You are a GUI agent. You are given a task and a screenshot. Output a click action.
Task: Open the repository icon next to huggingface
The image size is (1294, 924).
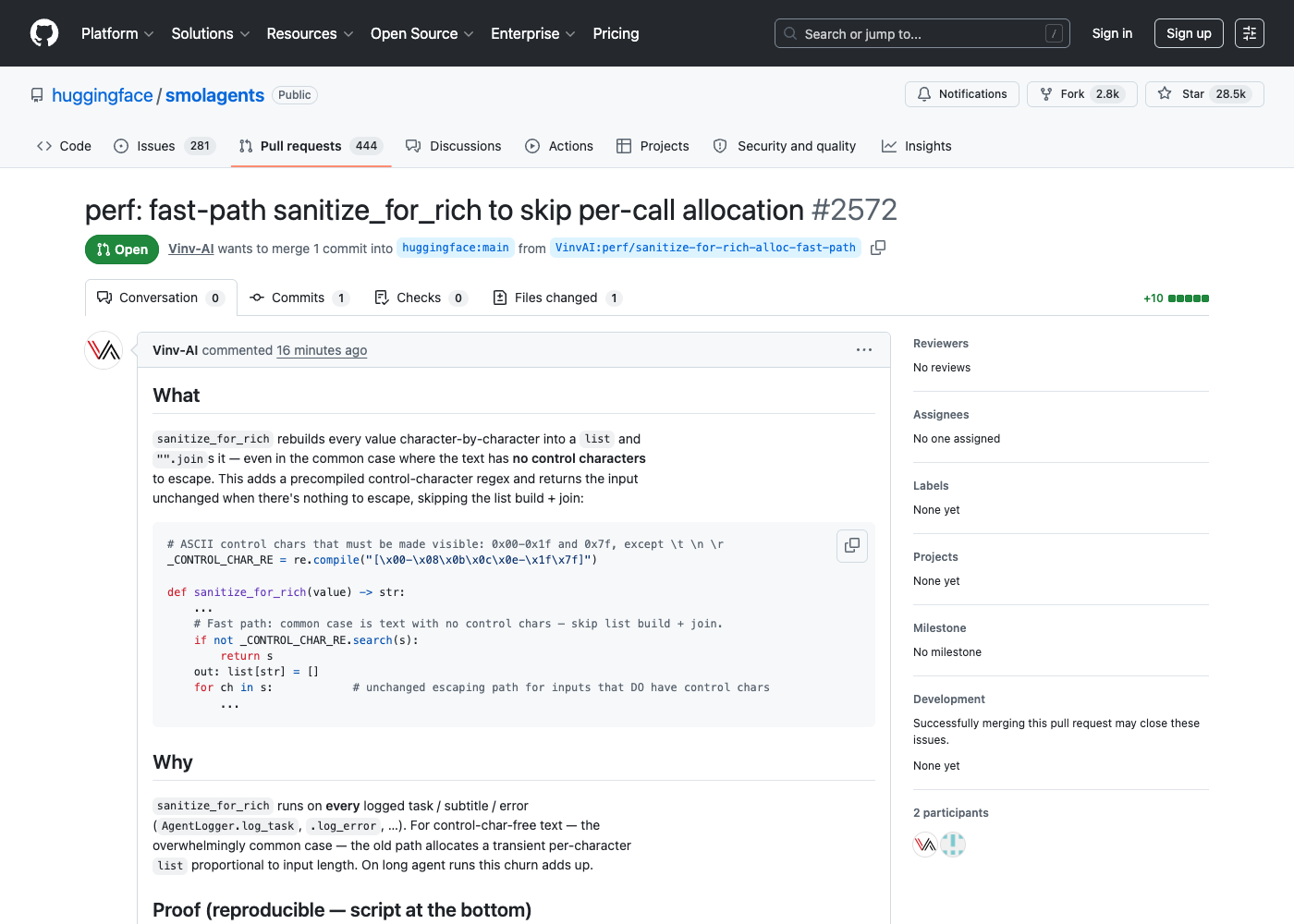pos(37,95)
